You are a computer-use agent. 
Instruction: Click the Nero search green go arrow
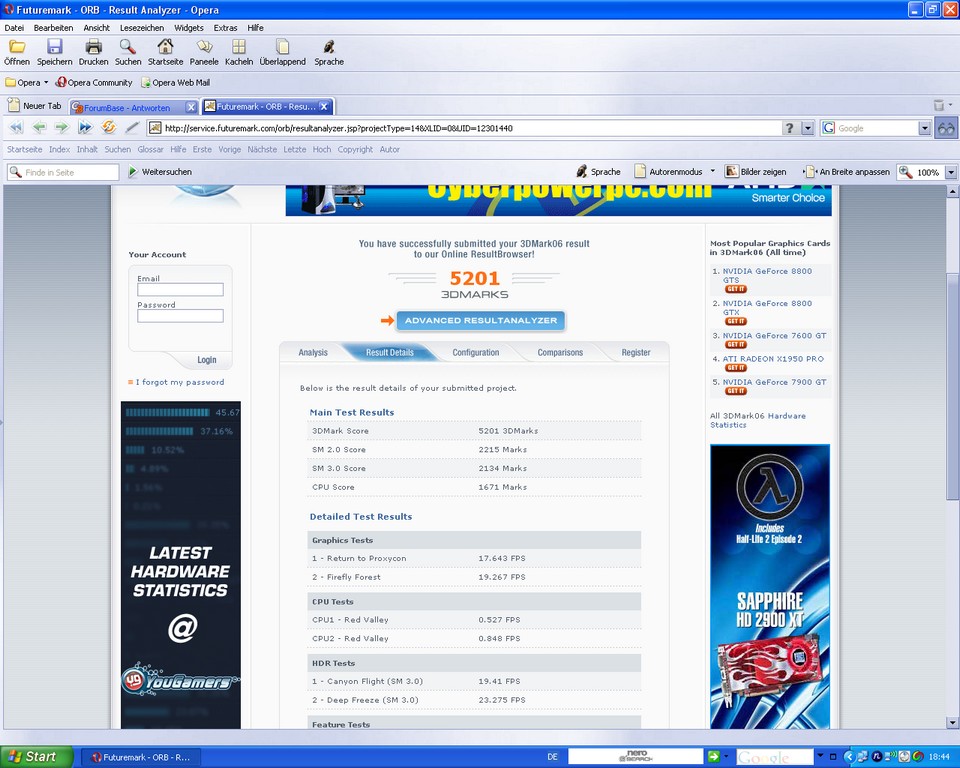[x=713, y=756]
